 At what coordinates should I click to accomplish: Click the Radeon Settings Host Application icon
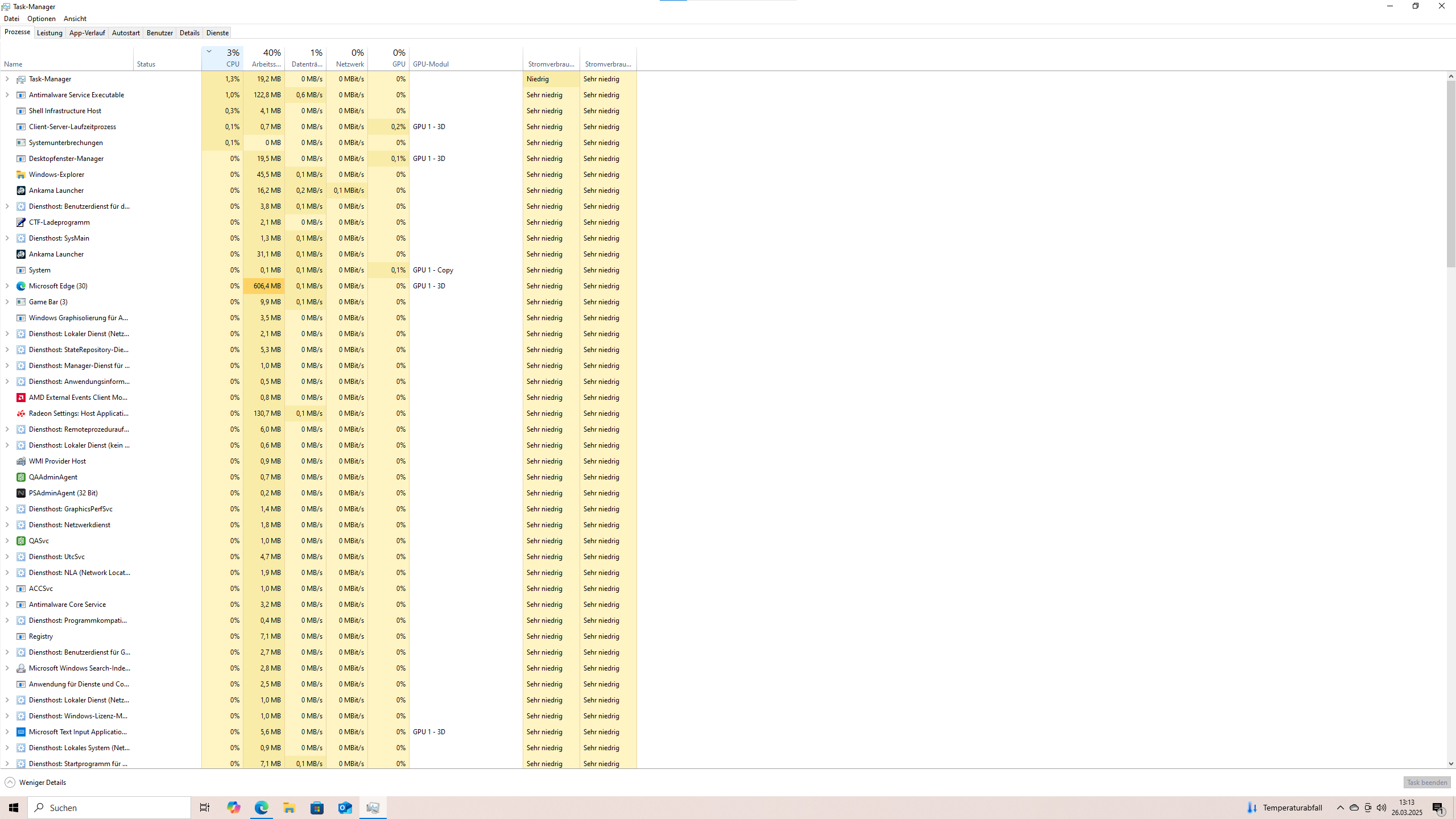tap(21, 413)
